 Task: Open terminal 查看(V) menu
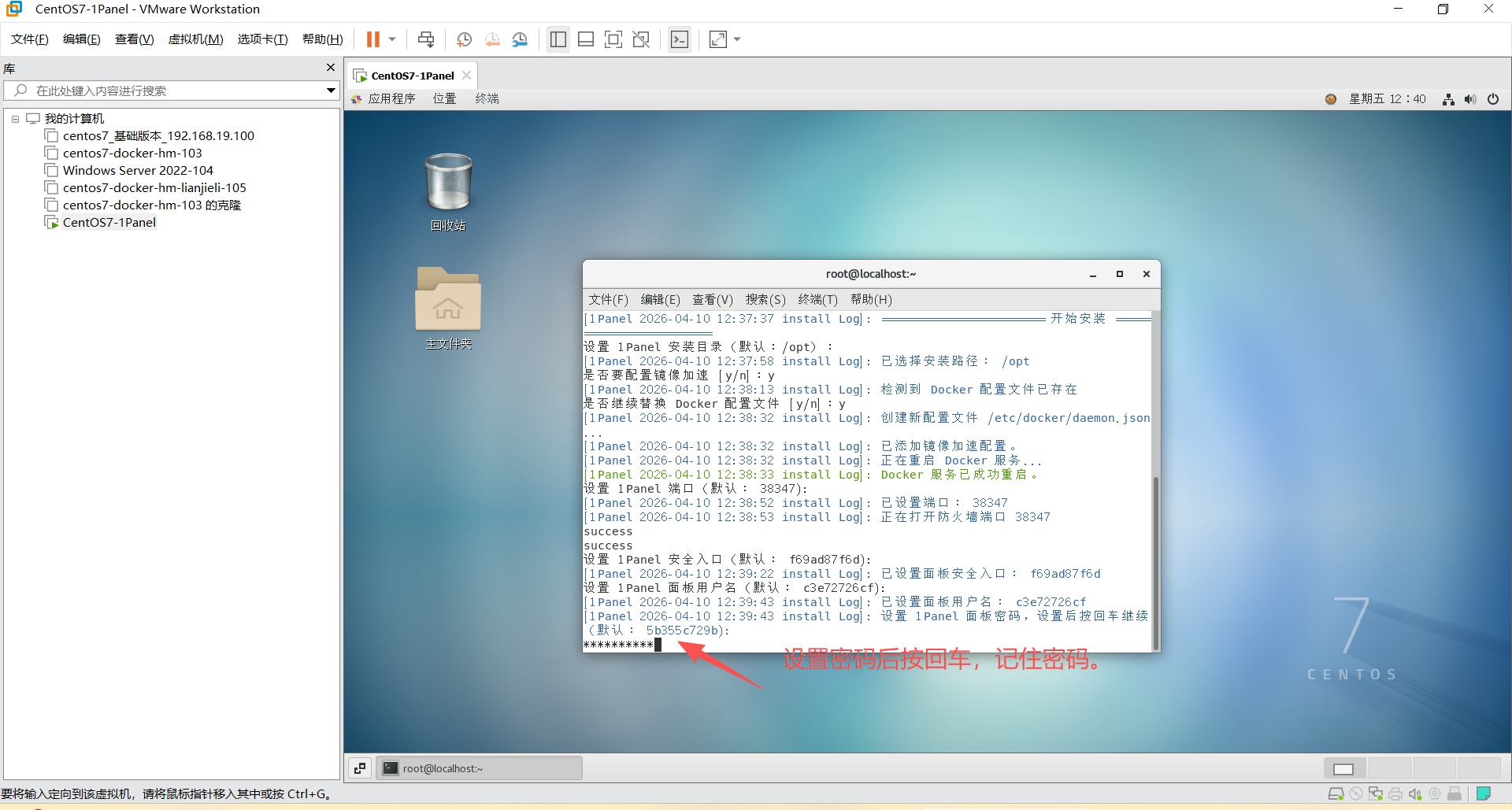[x=713, y=300]
